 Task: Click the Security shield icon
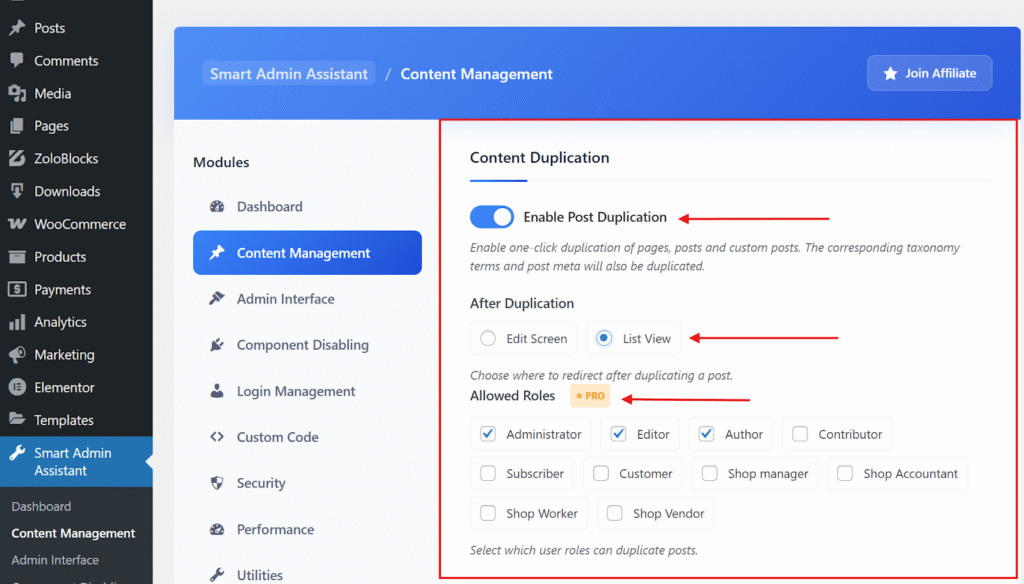(x=217, y=483)
